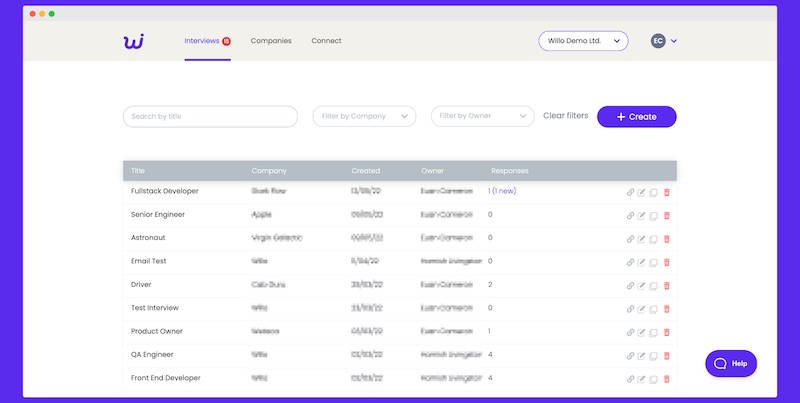
Task: Delete the Front End Developer interview
Action: pos(666,380)
